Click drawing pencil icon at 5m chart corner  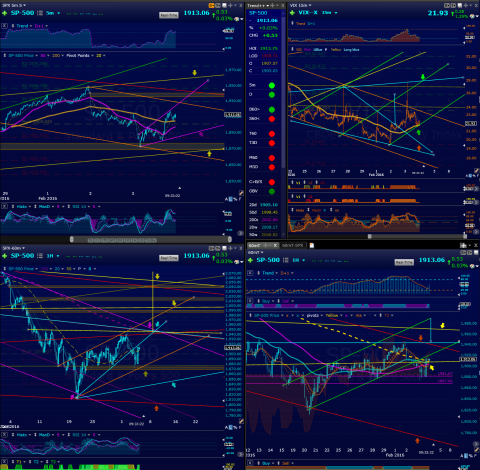[x=241, y=193]
